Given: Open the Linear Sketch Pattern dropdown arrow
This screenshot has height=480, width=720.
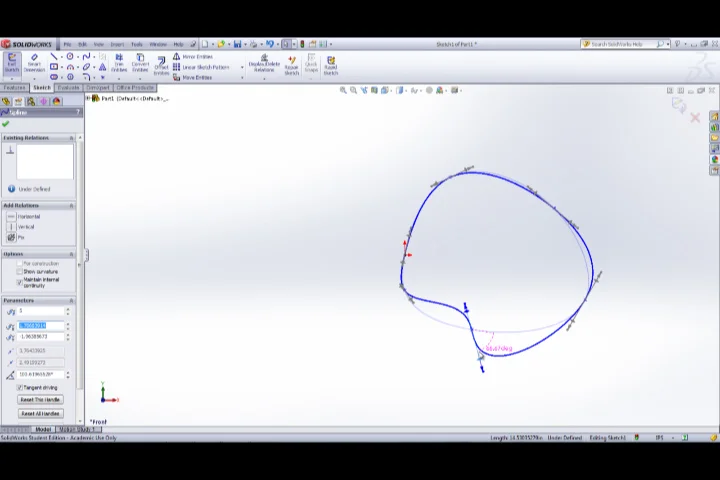Looking at the screenshot, I should (x=242, y=68).
